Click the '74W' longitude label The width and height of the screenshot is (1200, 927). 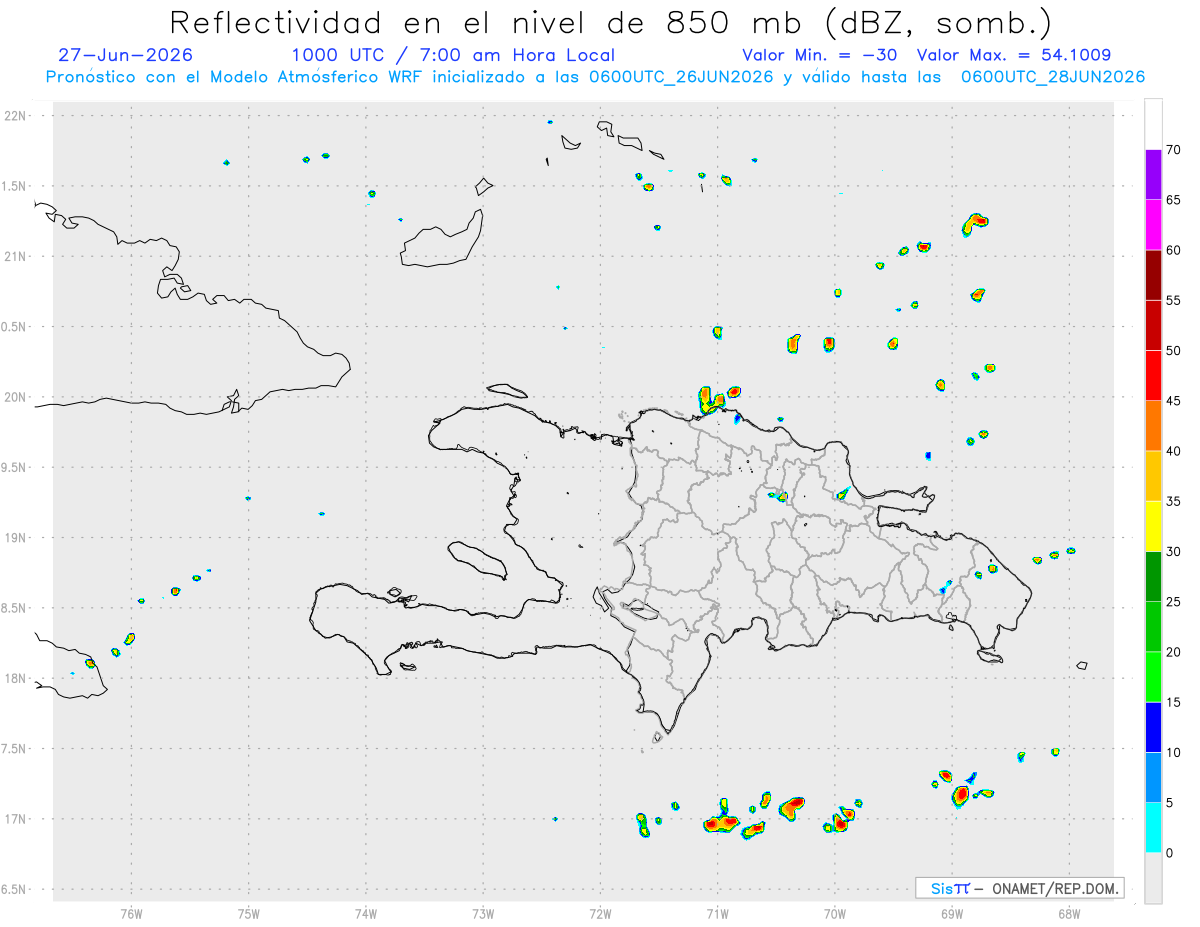pyautogui.click(x=366, y=914)
